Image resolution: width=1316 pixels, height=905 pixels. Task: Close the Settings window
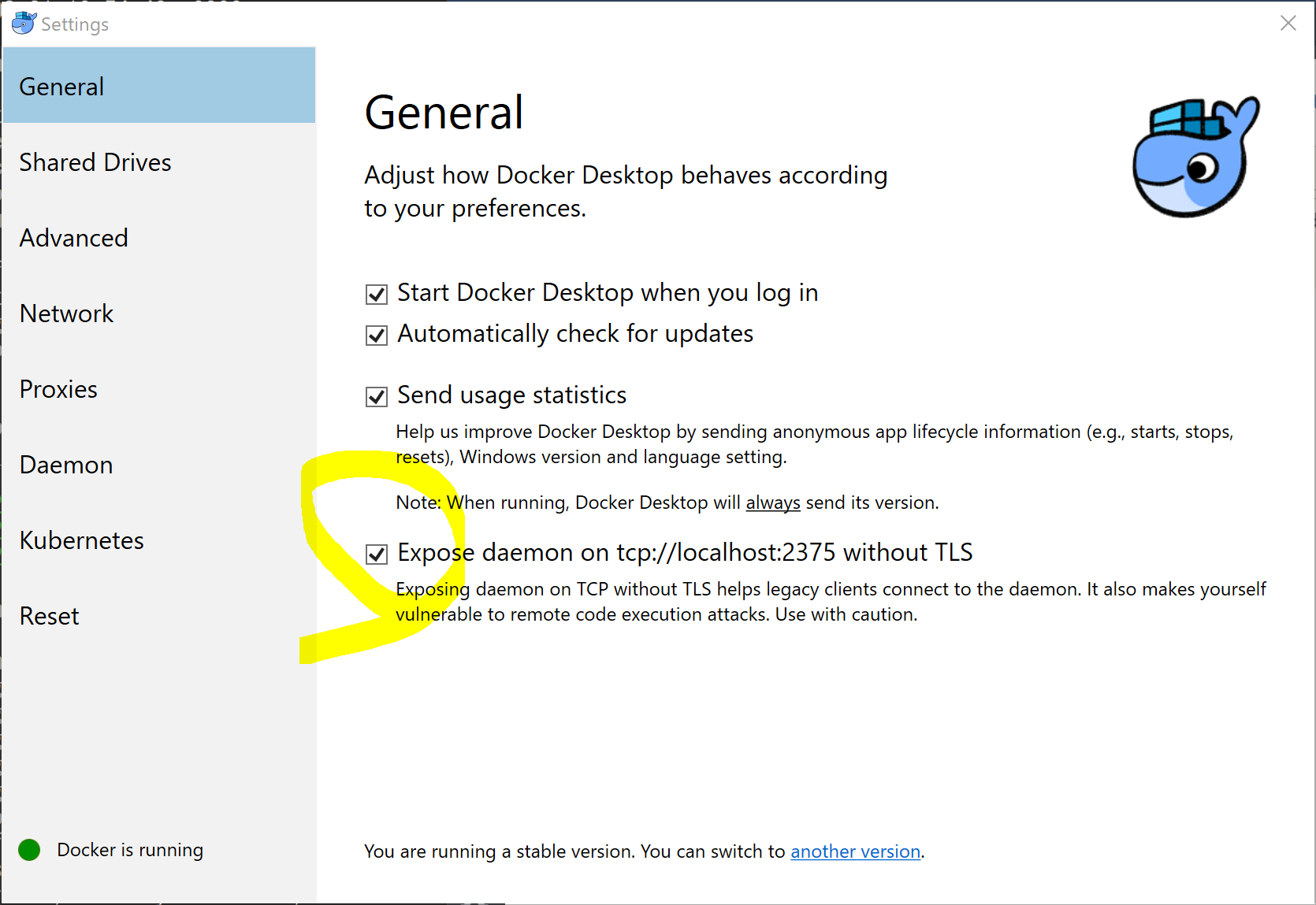1288,23
